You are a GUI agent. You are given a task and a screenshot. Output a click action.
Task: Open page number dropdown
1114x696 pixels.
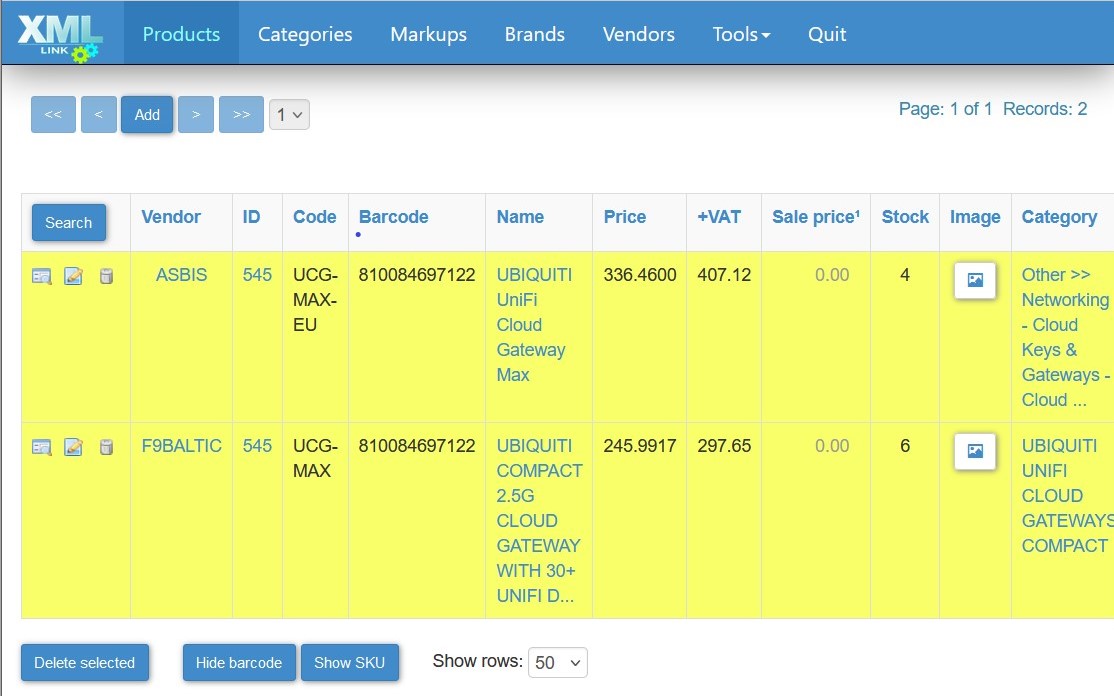pos(289,114)
